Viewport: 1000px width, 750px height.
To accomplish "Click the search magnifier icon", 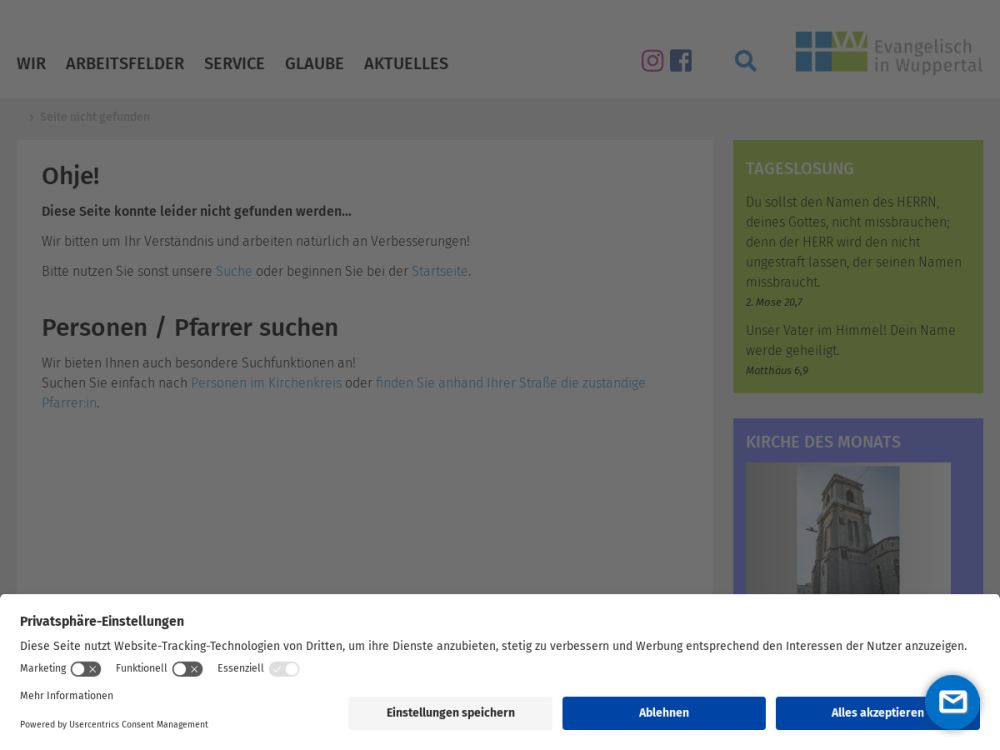I will coord(745,61).
